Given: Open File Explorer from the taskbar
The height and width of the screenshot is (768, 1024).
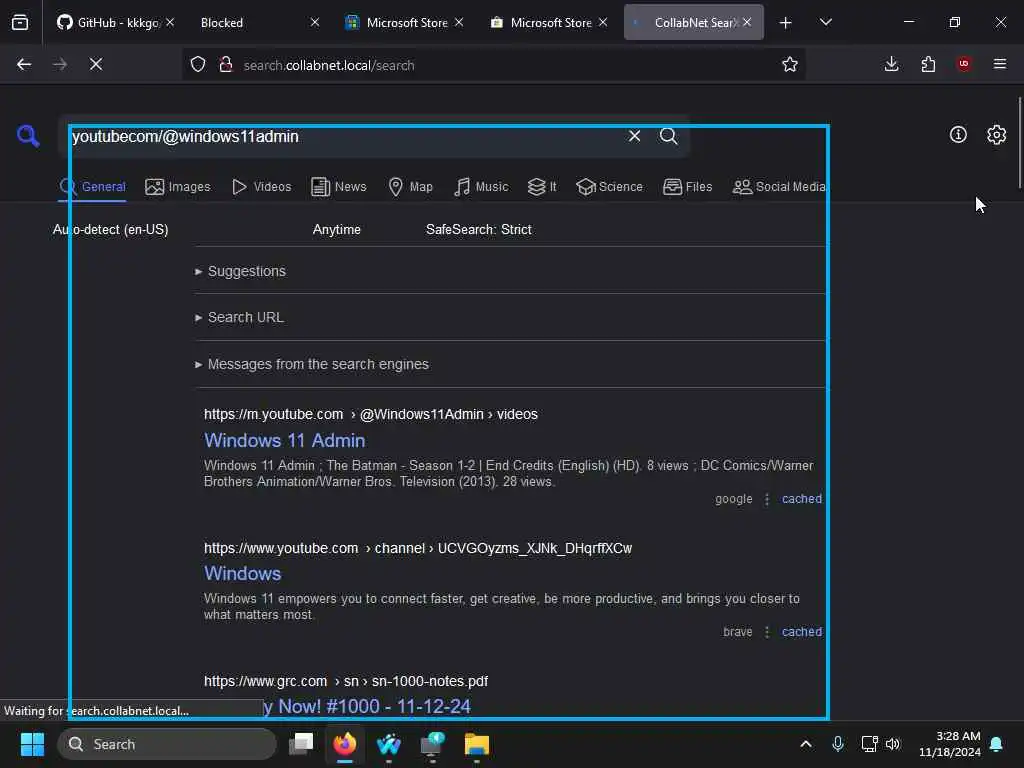Looking at the screenshot, I should pyautogui.click(x=477, y=744).
